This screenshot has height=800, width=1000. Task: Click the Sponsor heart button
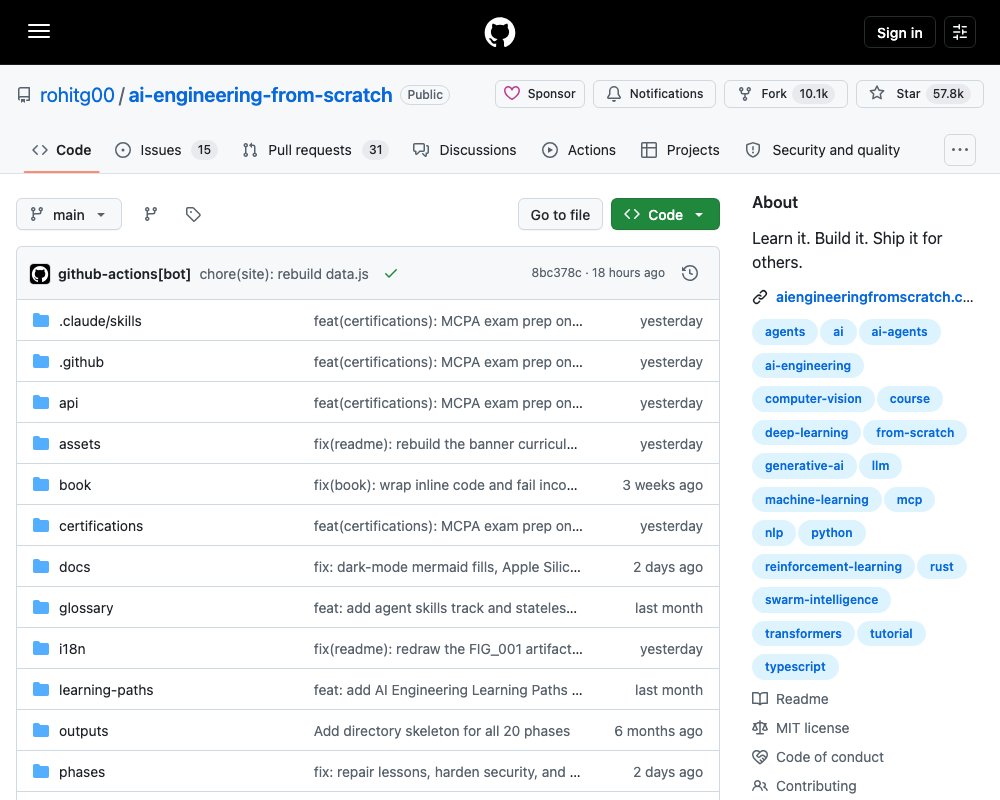tap(540, 94)
